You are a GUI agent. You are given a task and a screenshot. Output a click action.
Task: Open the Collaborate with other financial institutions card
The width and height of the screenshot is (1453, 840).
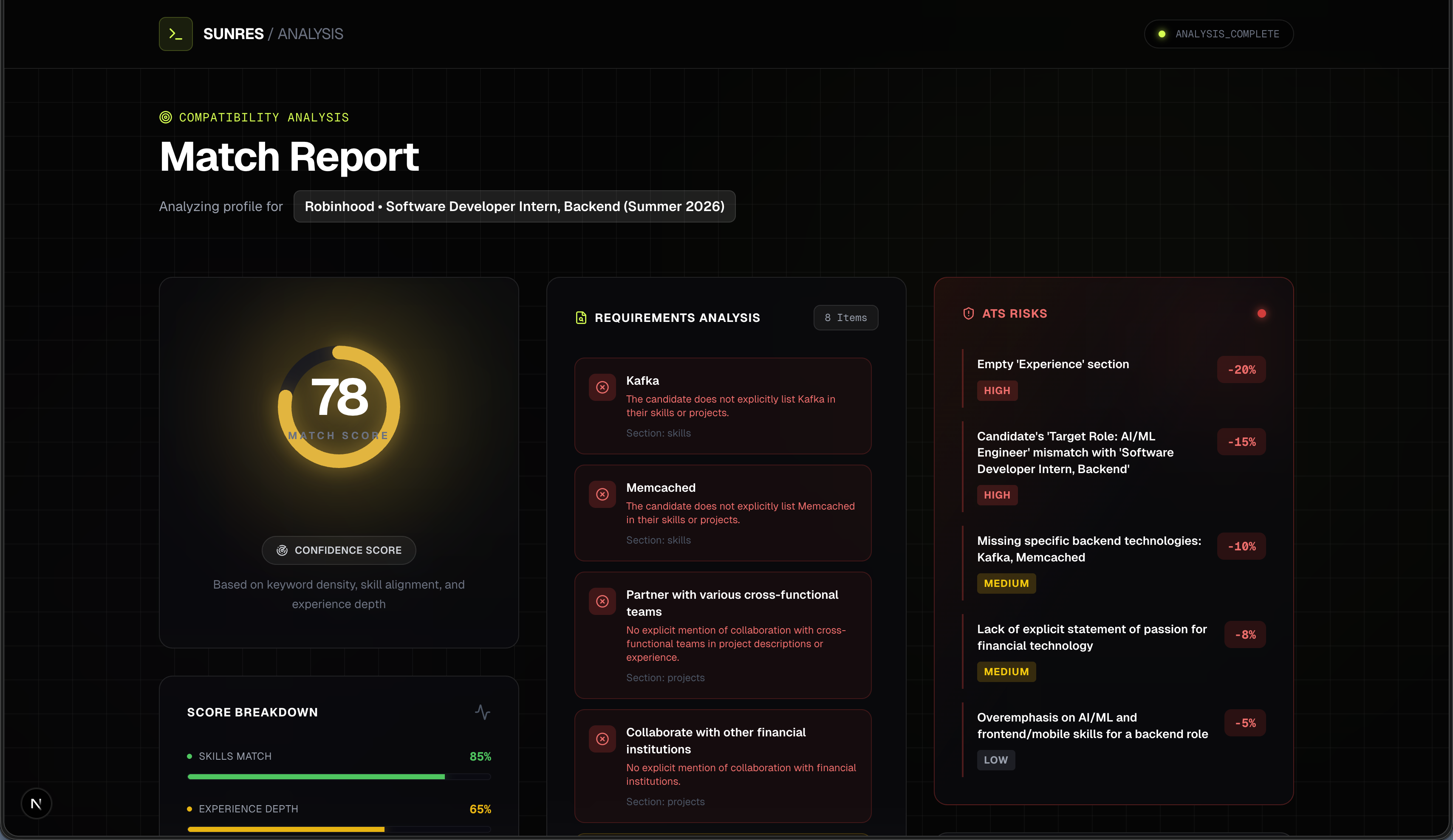[x=722, y=766]
